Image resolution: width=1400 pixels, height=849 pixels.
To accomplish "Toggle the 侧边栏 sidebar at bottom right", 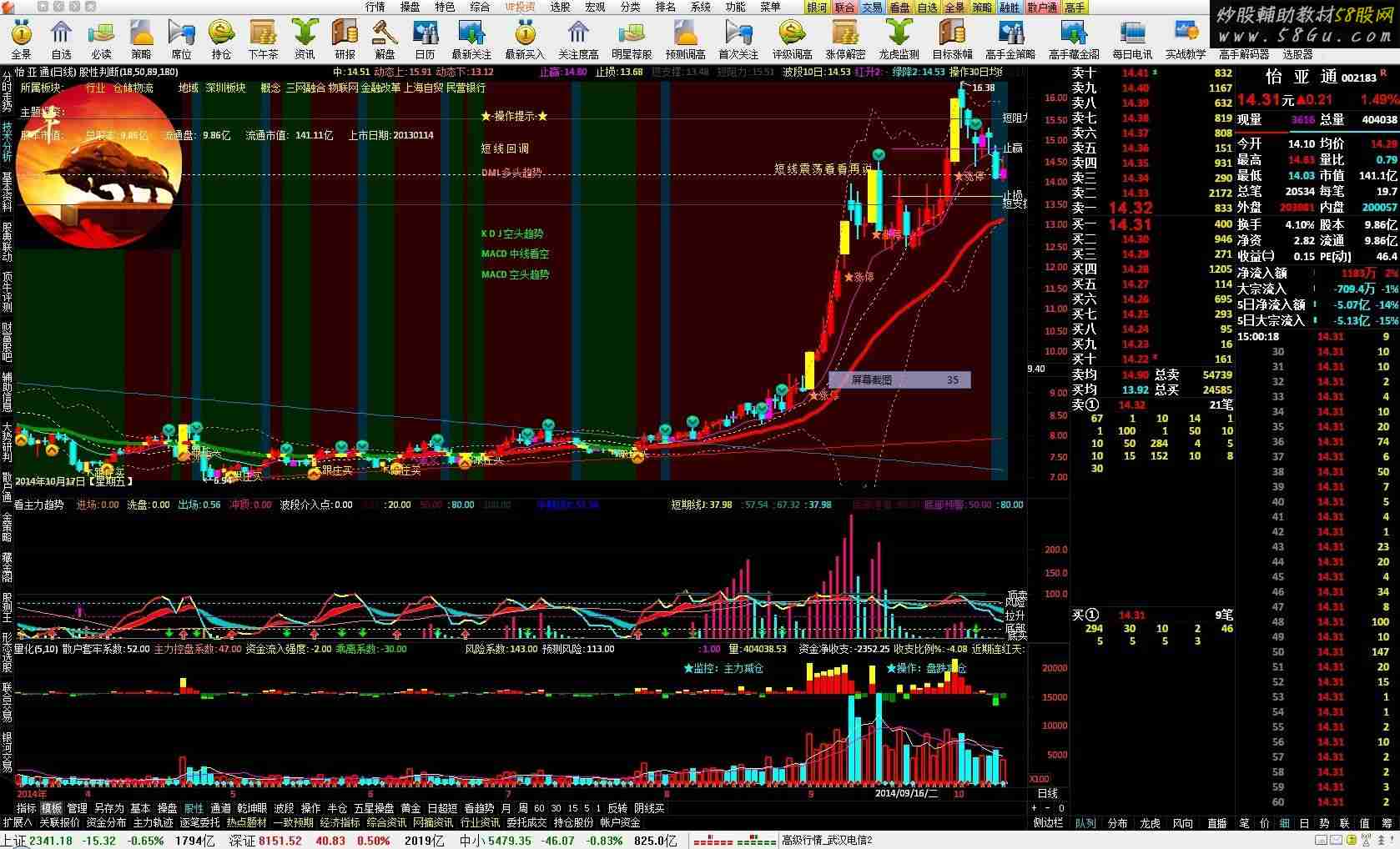I will click(x=1049, y=823).
